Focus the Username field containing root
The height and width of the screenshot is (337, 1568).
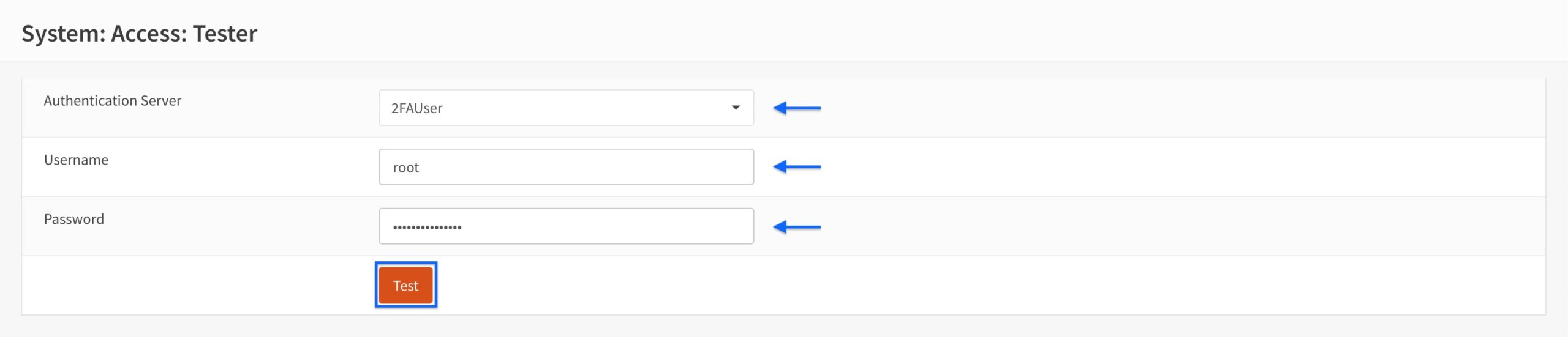(566, 167)
